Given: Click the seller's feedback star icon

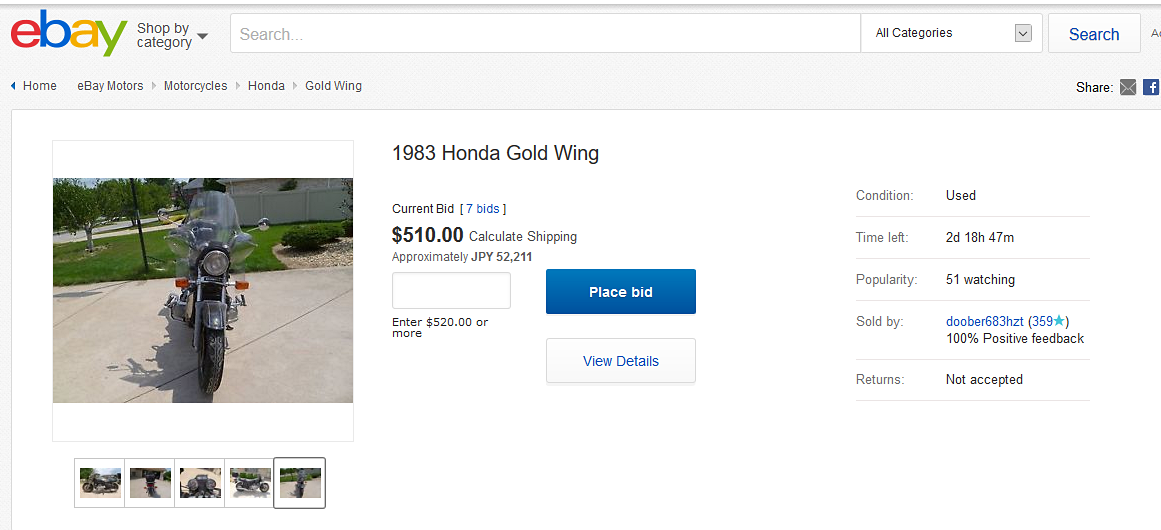Looking at the screenshot, I should [x=1059, y=321].
